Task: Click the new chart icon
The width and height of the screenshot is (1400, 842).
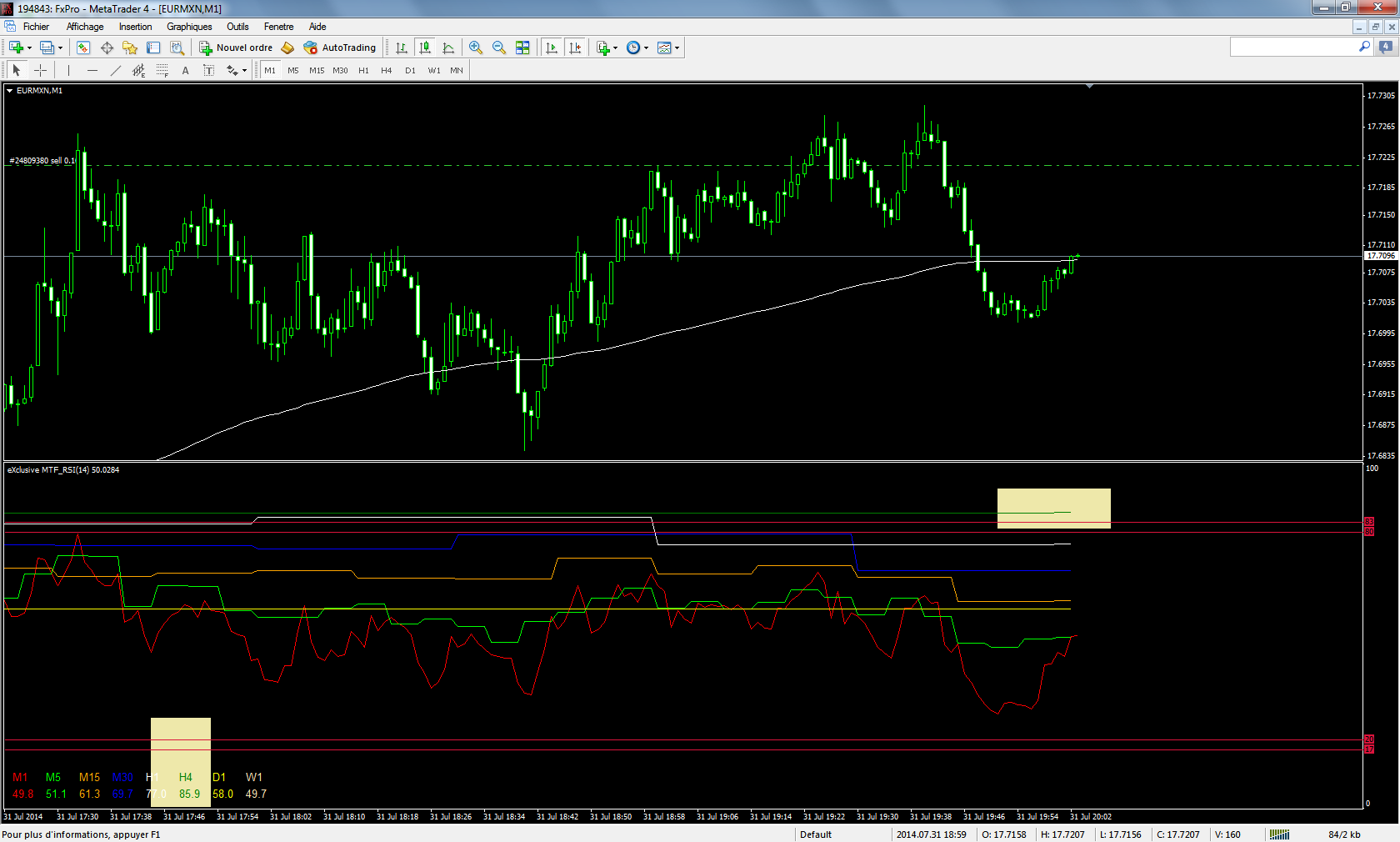Action: 16,48
